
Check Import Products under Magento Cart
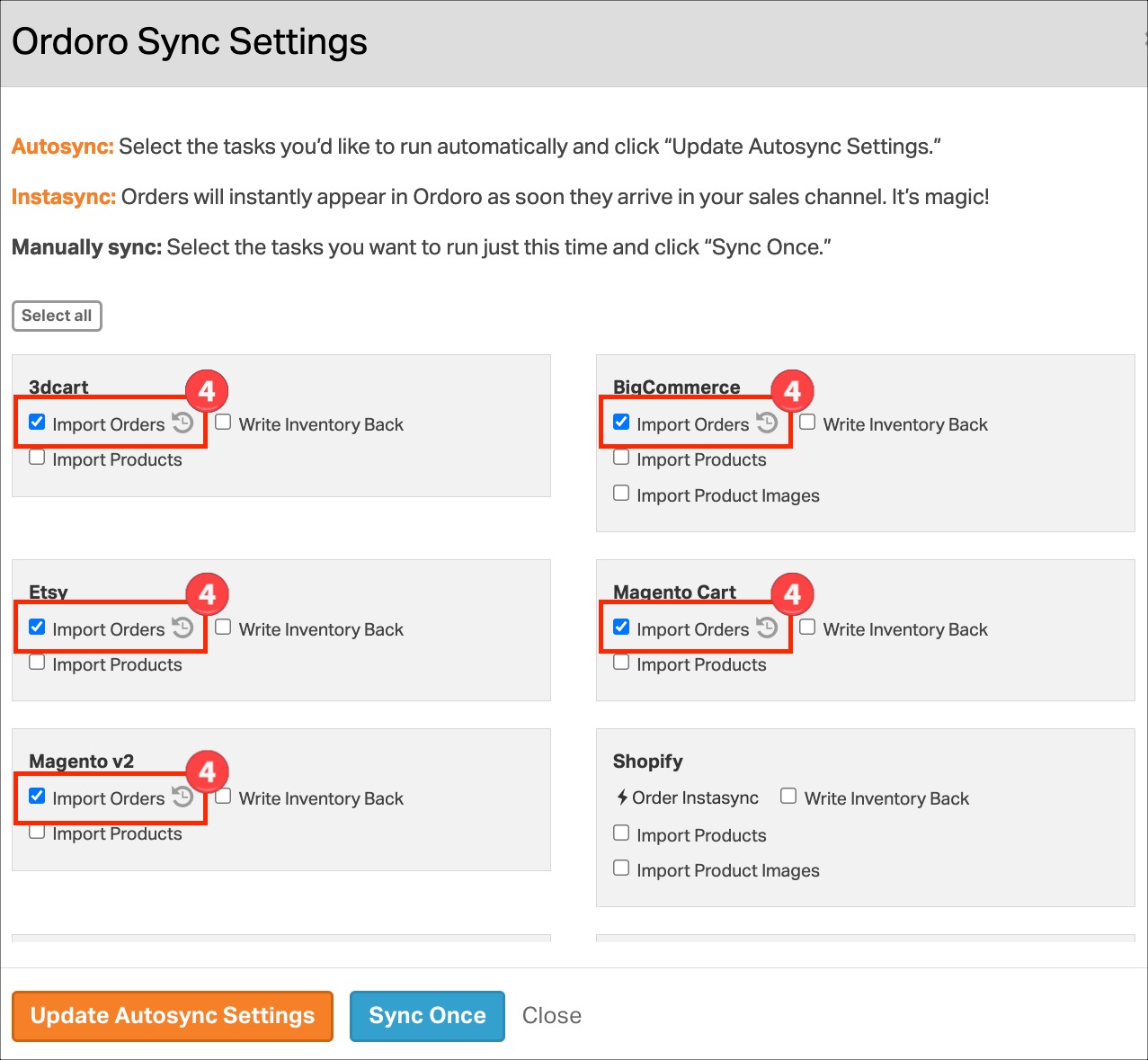[x=621, y=662]
